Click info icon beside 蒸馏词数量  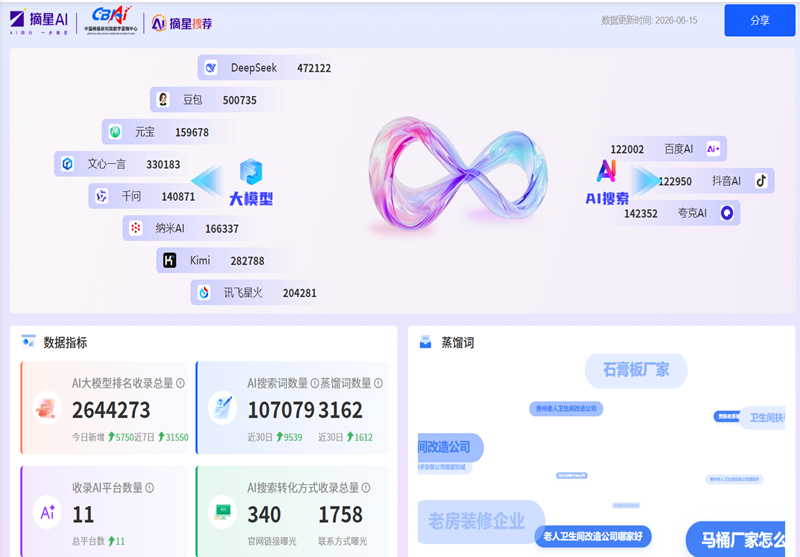click(x=378, y=383)
